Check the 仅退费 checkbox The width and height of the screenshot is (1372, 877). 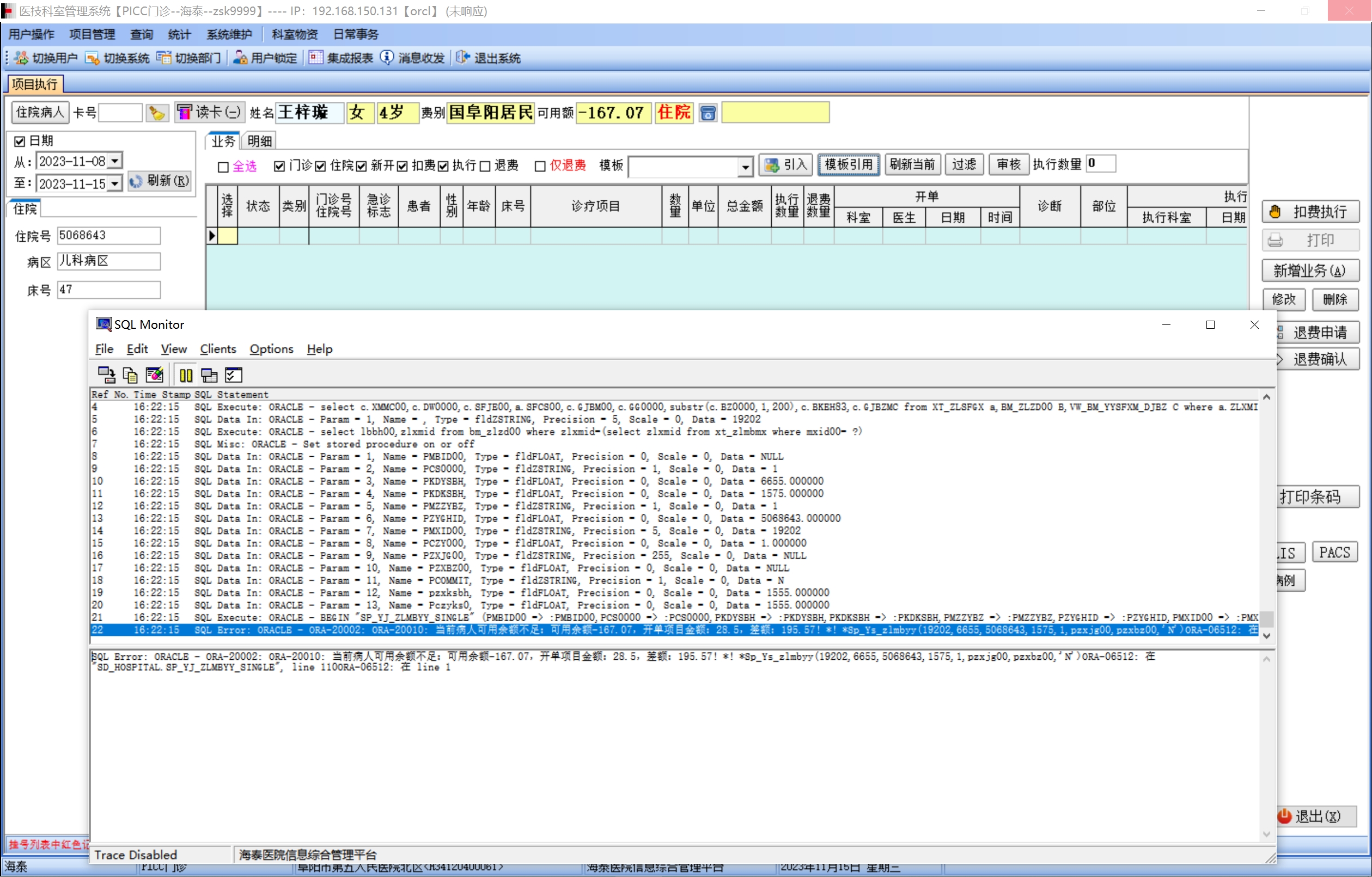540,165
